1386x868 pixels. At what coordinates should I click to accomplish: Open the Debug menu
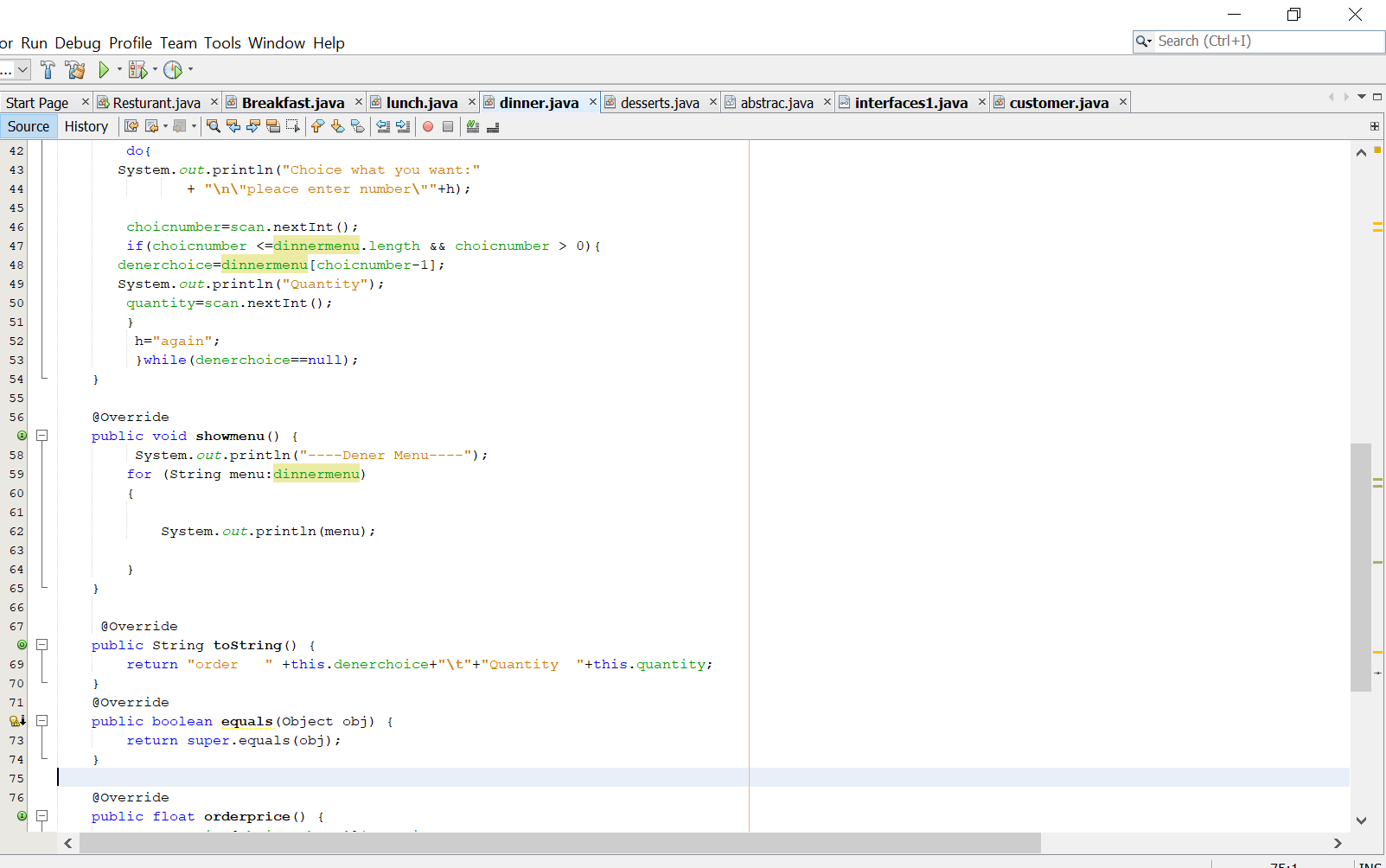[78, 43]
